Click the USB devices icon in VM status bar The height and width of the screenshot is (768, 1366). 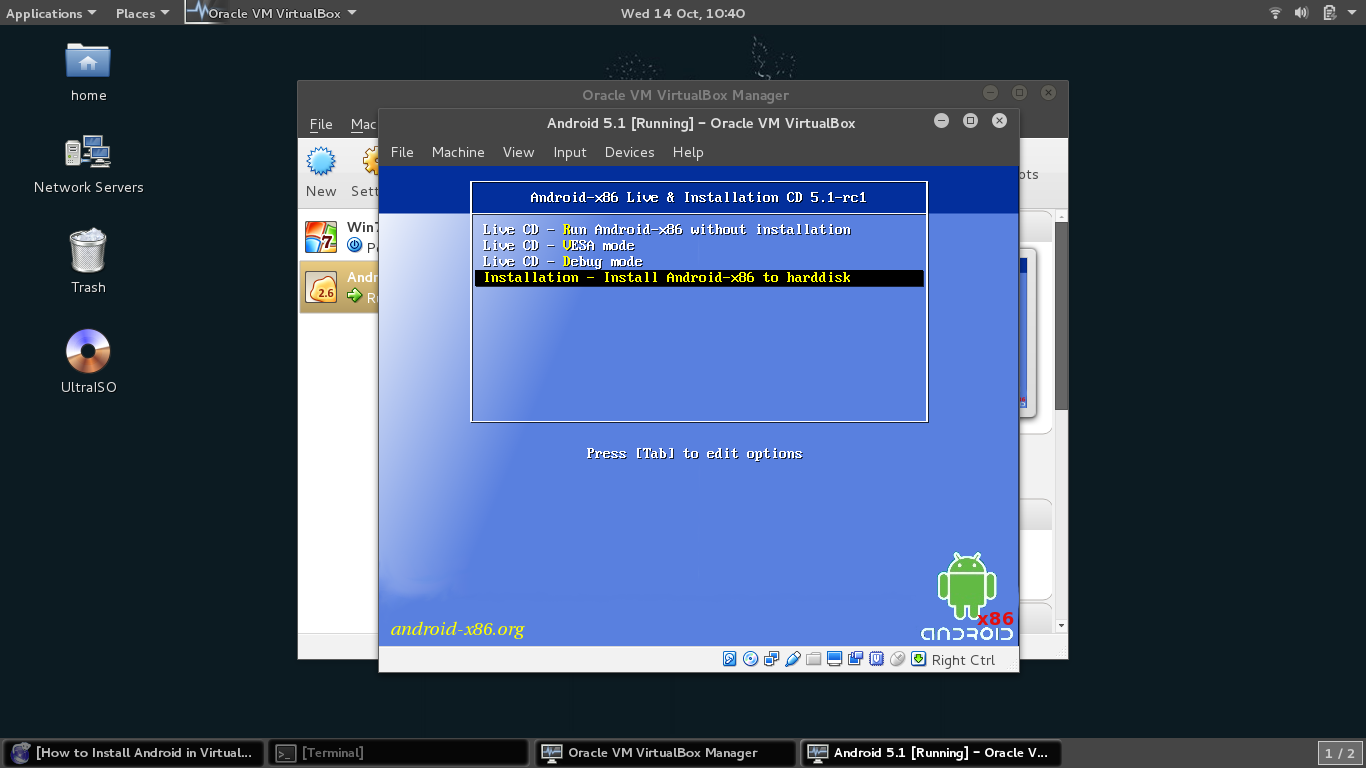click(x=793, y=659)
